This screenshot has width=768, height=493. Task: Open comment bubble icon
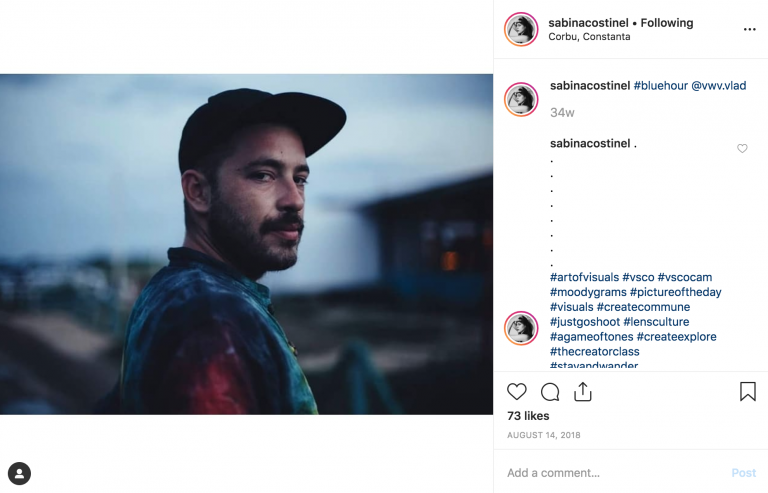(550, 392)
